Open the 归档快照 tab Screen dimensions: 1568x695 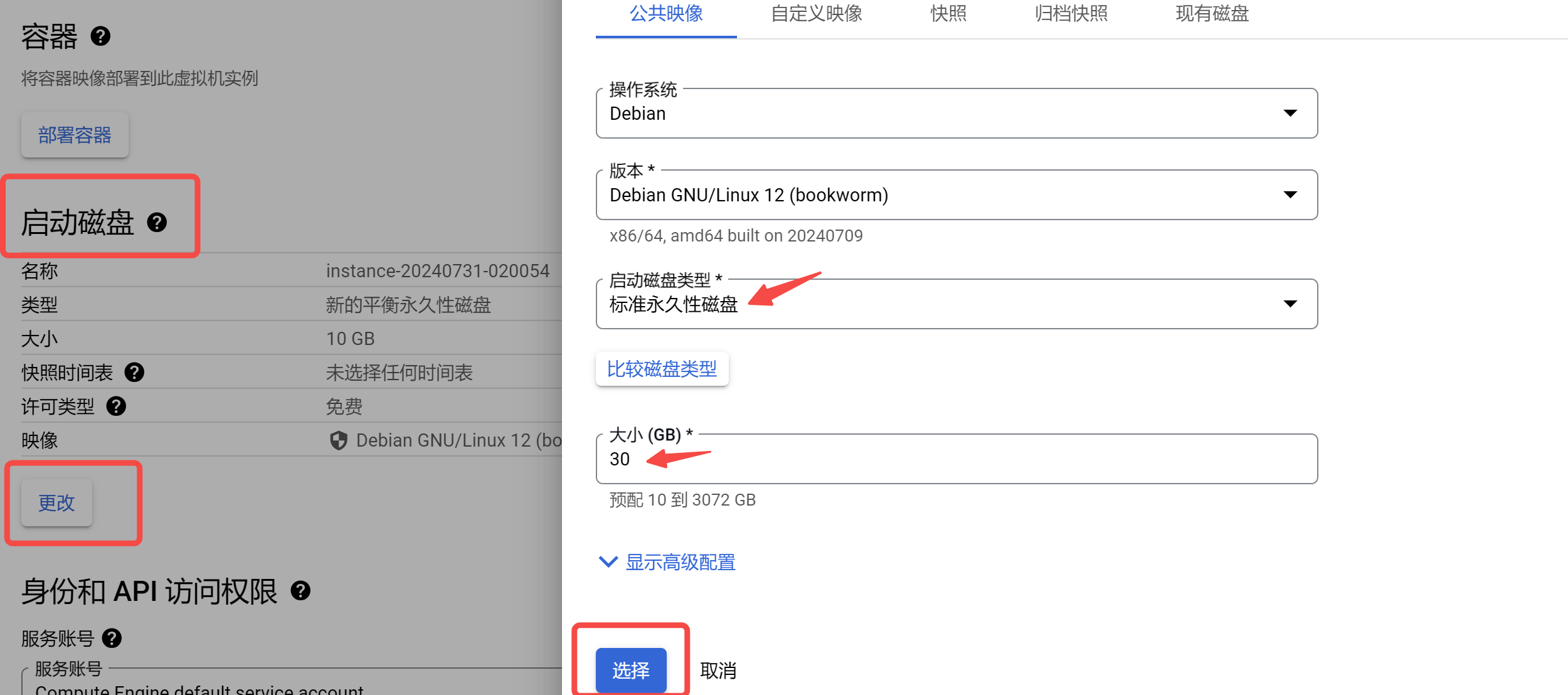tap(1071, 14)
